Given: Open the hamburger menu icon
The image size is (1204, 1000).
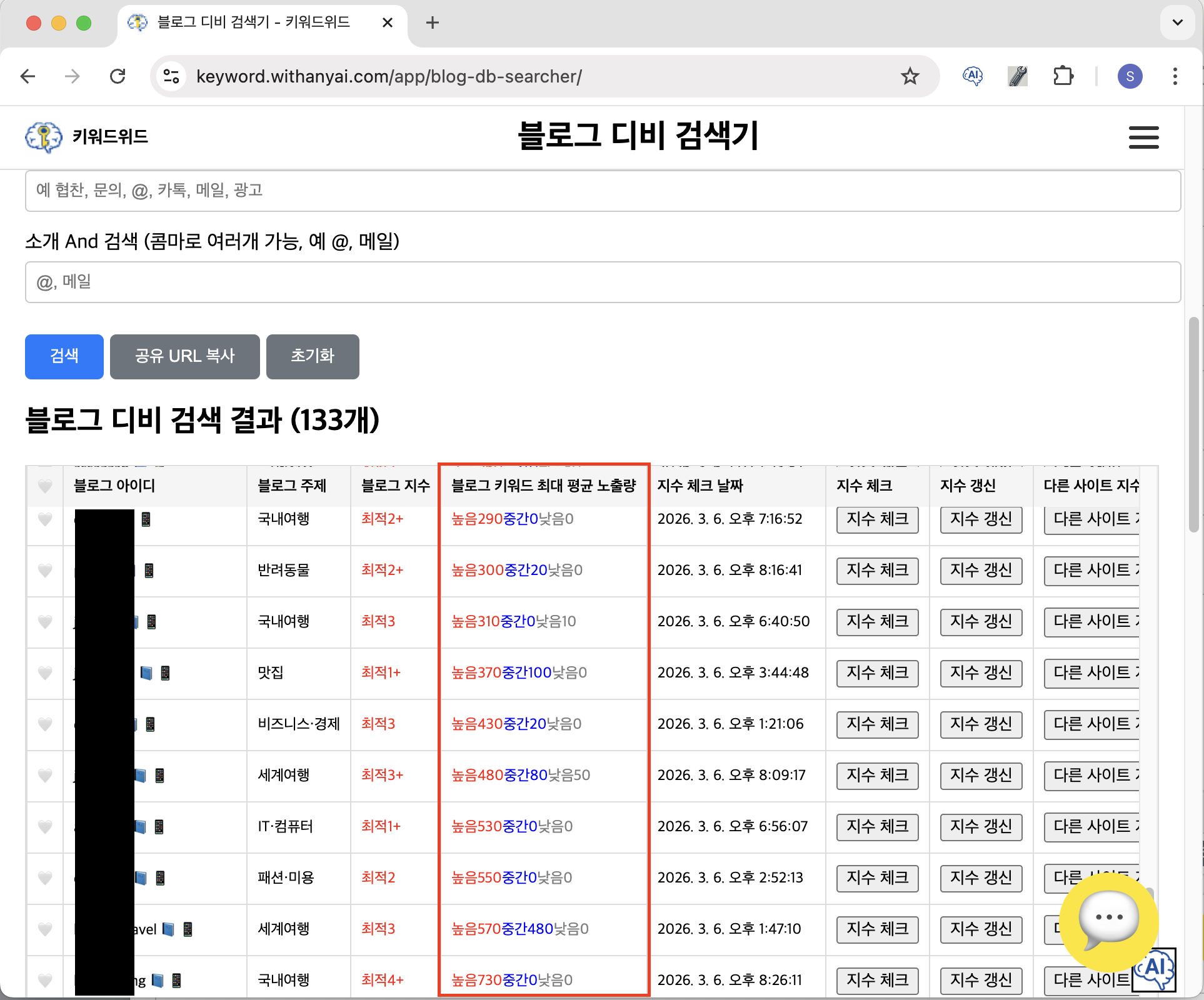Looking at the screenshot, I should [1143, 137].
